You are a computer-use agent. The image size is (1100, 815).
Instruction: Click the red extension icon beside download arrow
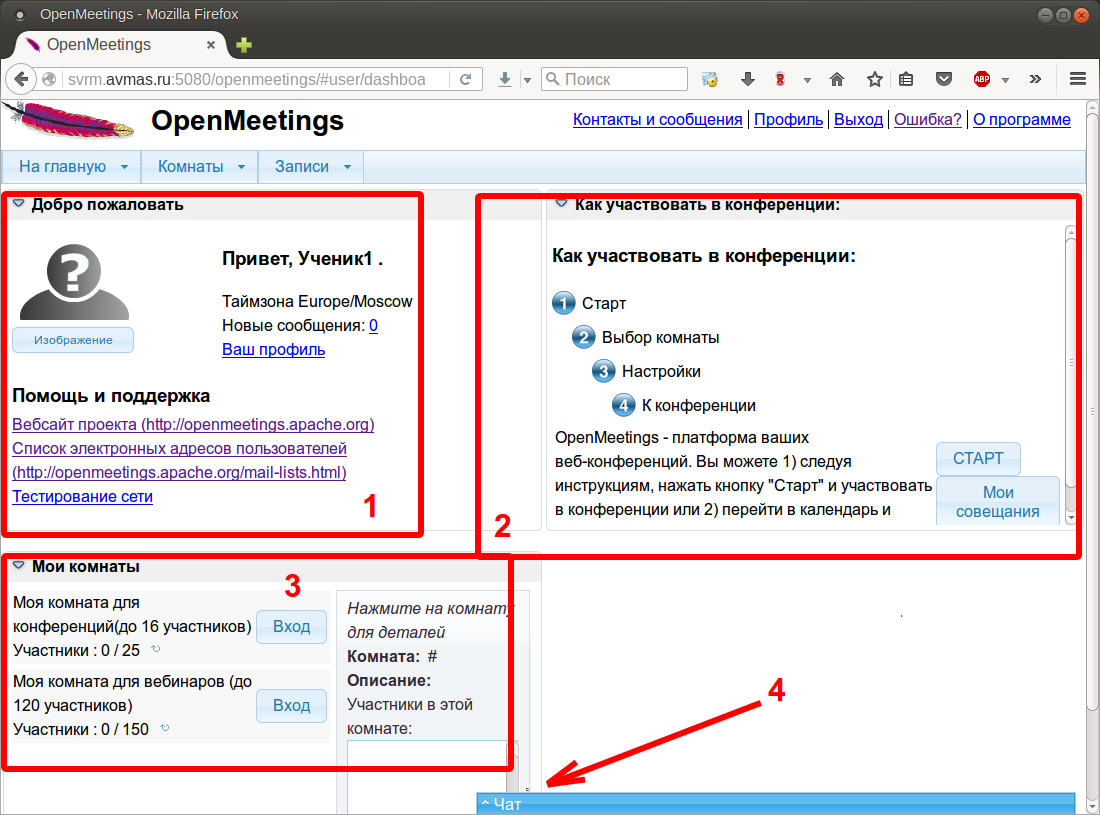(780, 79)
